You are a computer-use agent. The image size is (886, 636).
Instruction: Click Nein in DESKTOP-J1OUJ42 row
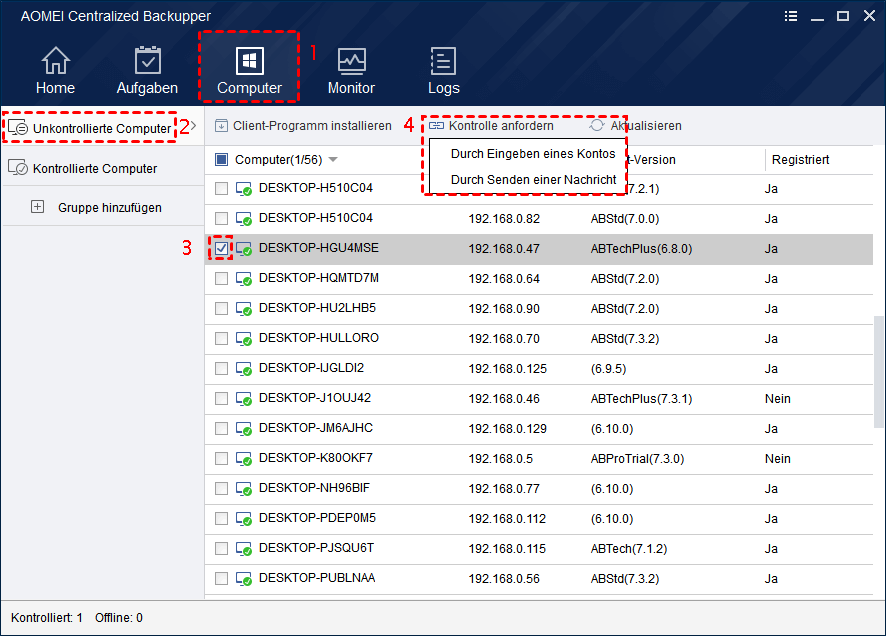[x=778, y=399]
